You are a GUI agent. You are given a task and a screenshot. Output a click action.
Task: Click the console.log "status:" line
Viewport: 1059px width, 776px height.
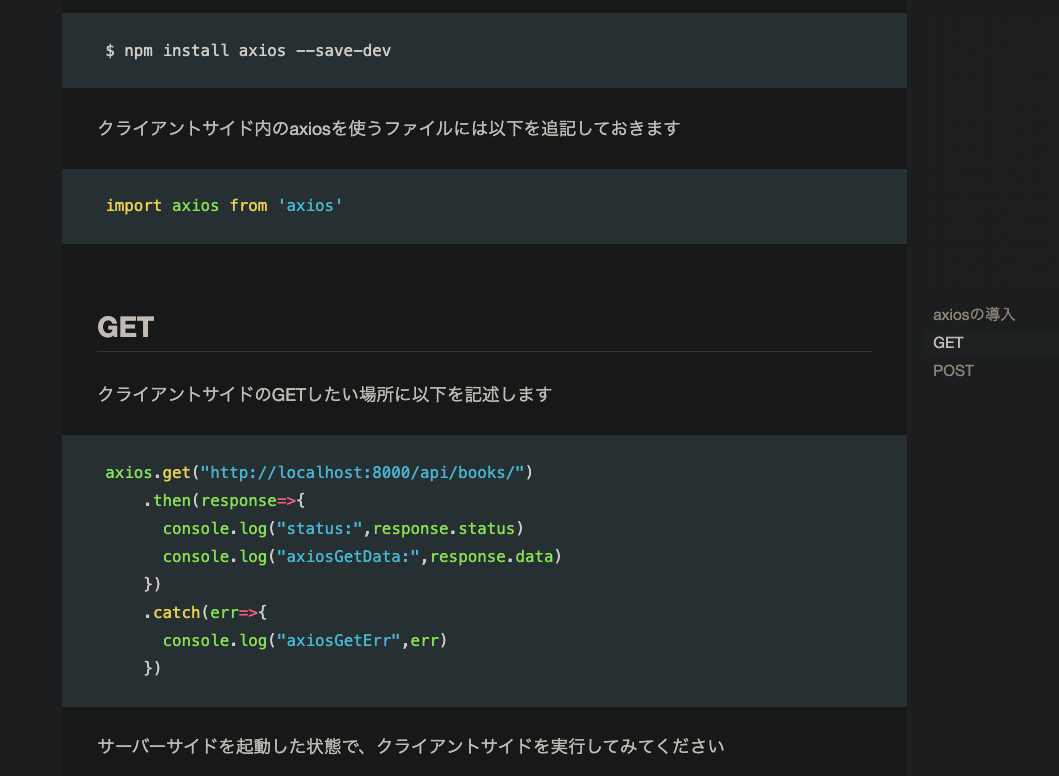click(343, 529)
